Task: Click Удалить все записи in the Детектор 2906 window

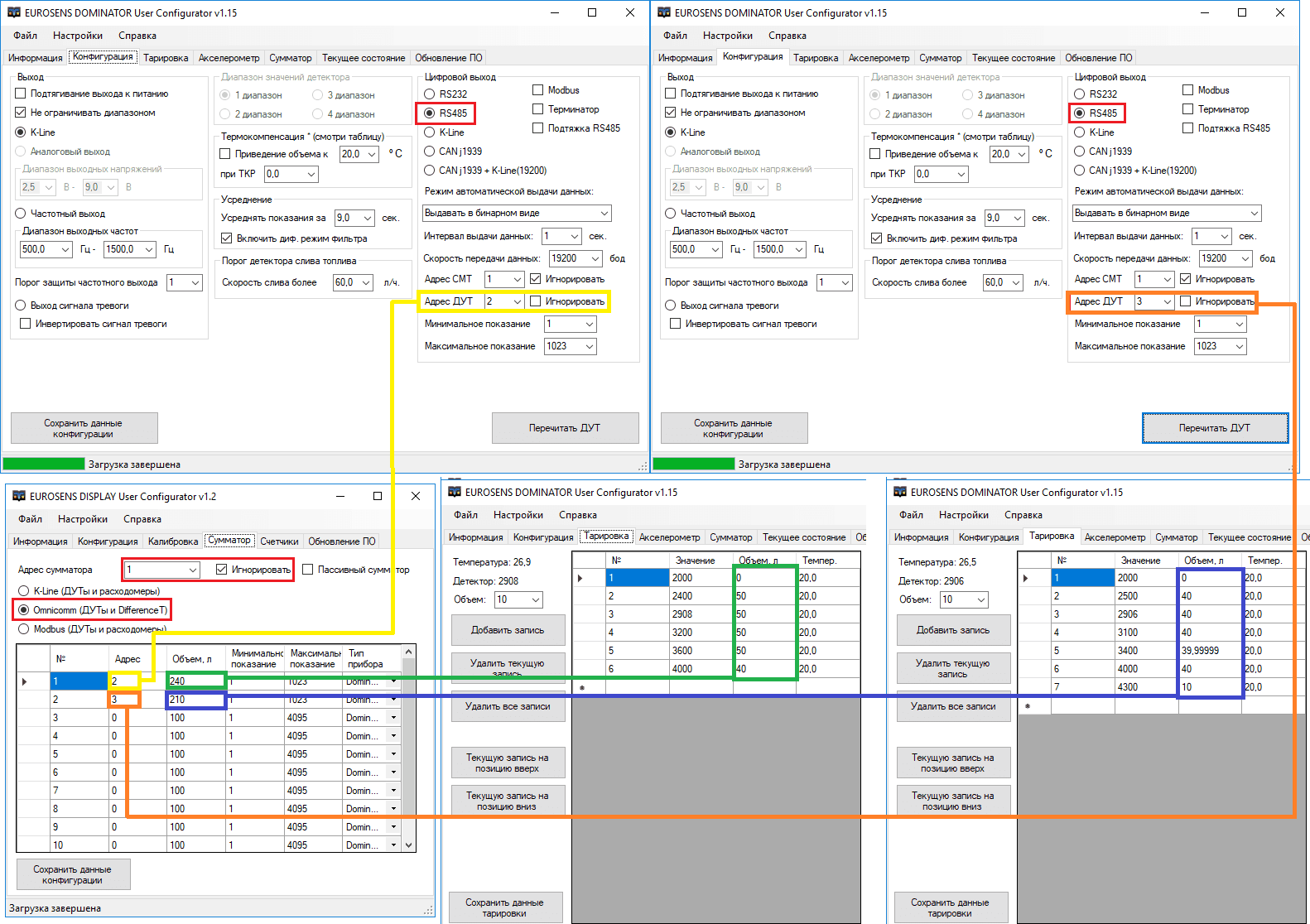Action: tap(953, 706)
